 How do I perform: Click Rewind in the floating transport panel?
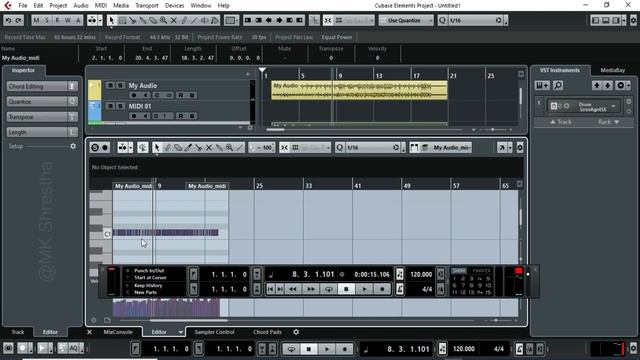click(x=293, y=289)
